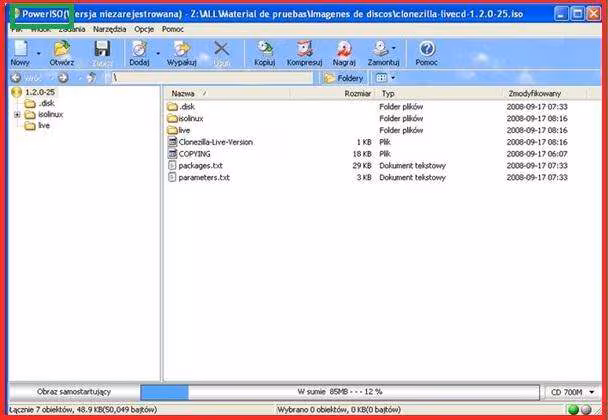Screen dimensions: 608x420
Task: Open the Widok menu
Action: pyautogui.click(x=41, y=29)
